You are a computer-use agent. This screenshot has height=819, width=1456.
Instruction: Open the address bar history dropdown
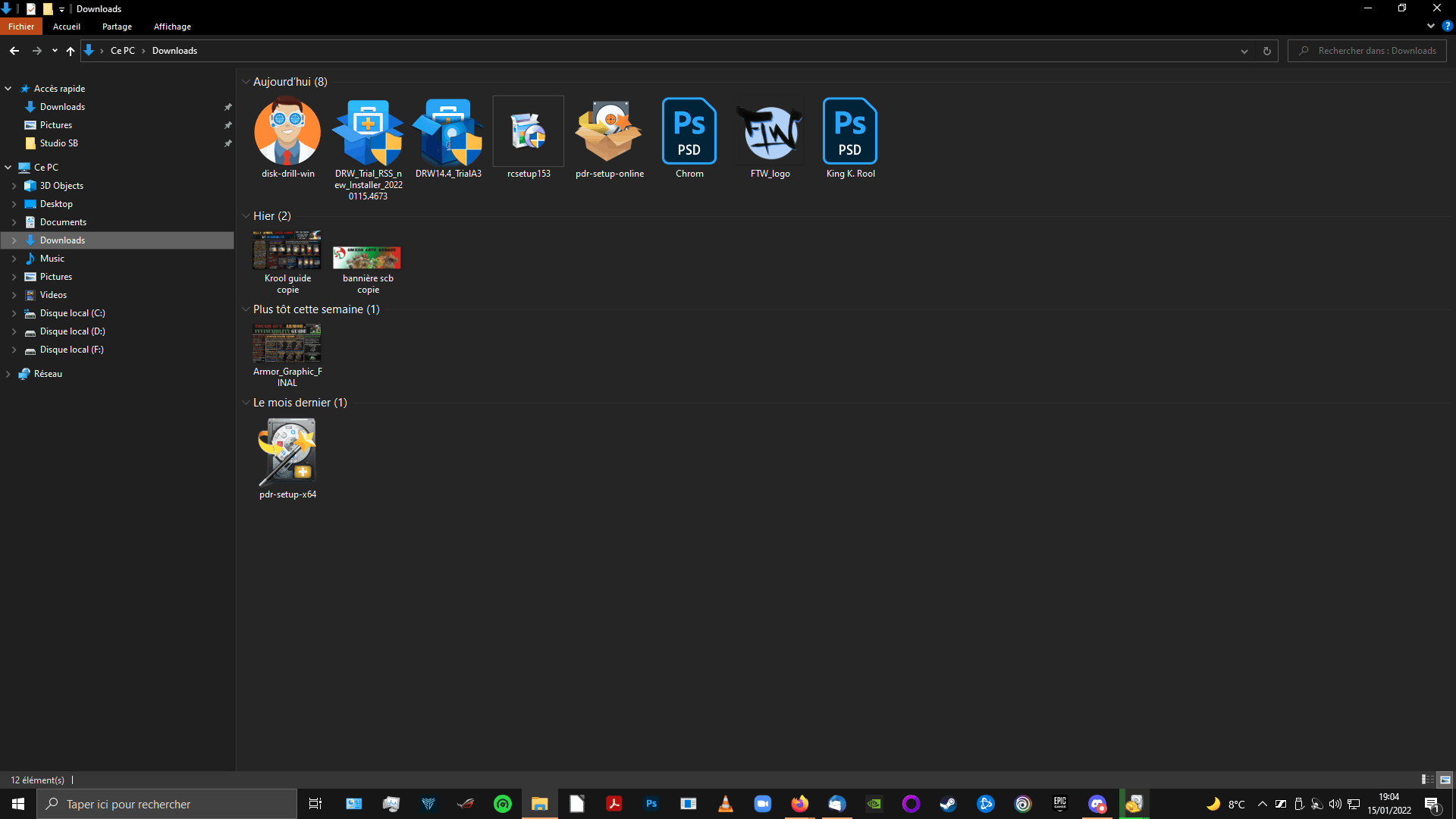click(1244, 51)
